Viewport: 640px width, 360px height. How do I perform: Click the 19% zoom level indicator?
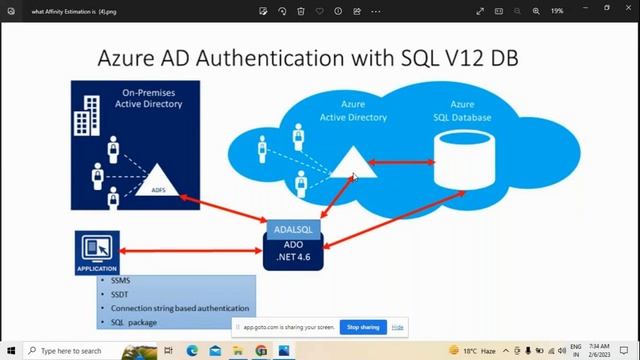557,11
